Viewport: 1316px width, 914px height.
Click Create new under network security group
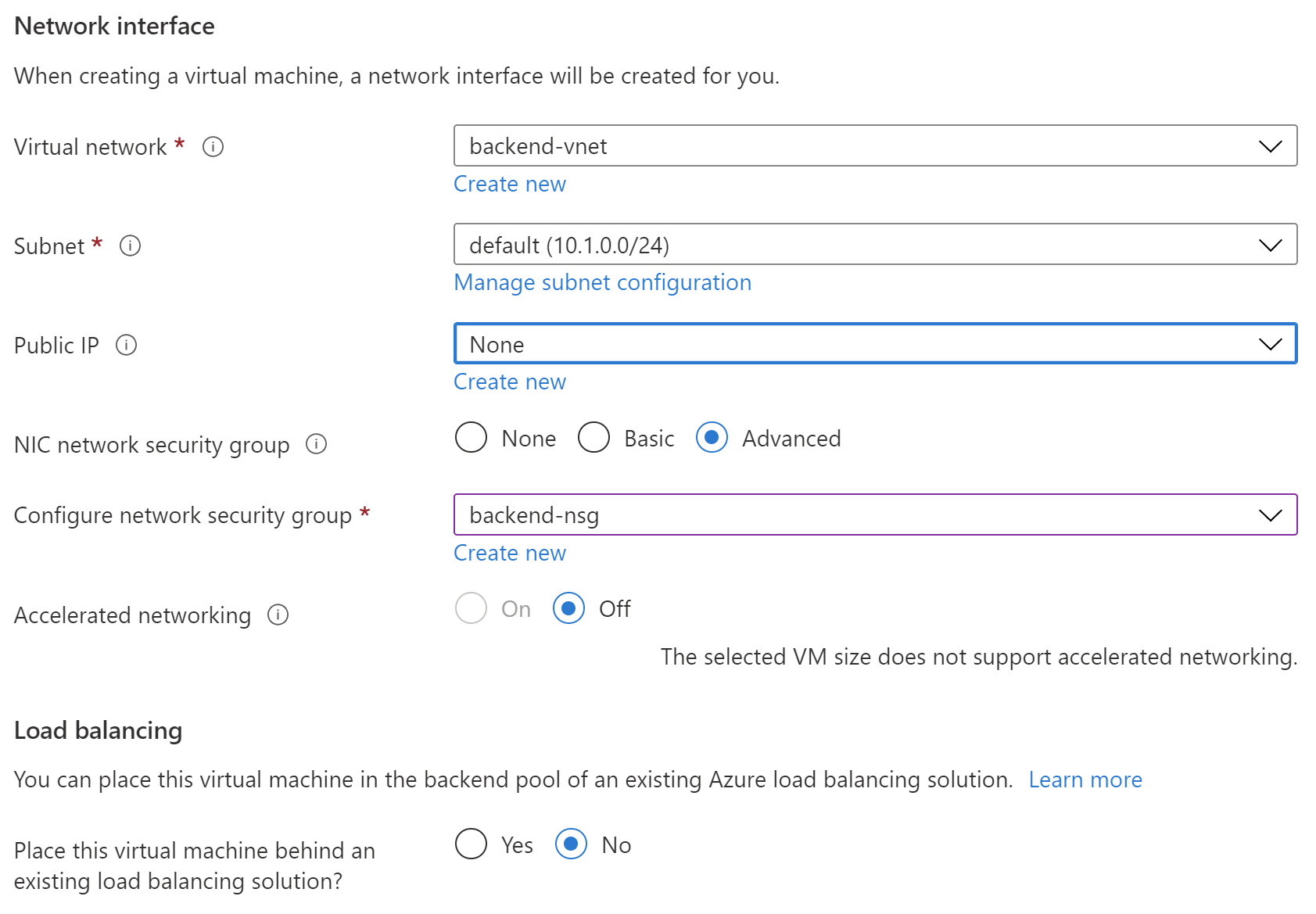509,553
